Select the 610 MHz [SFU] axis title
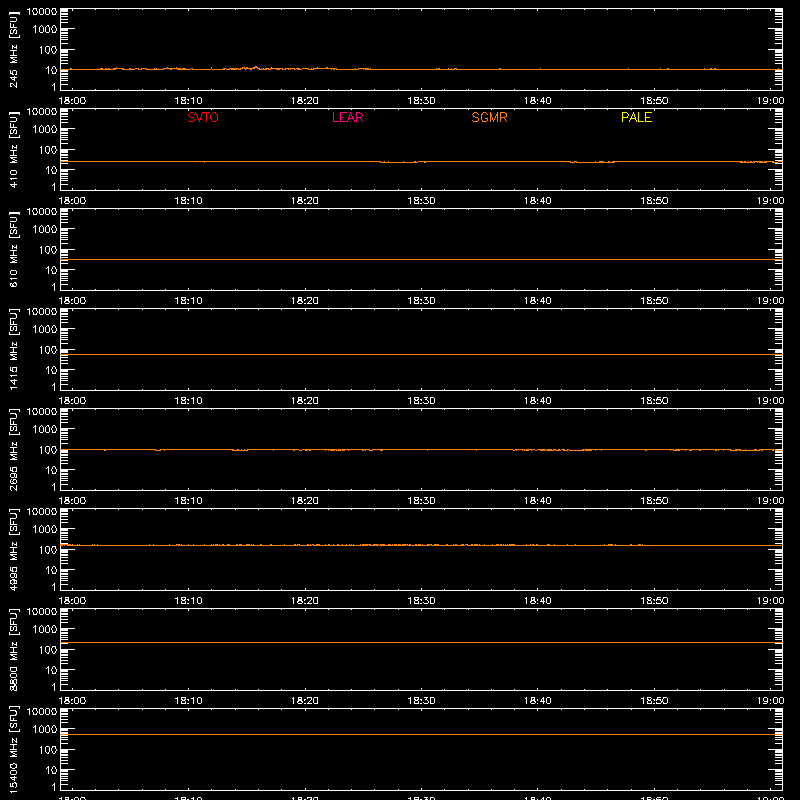This screenshot has height=800, width=800. coord(13,249)
